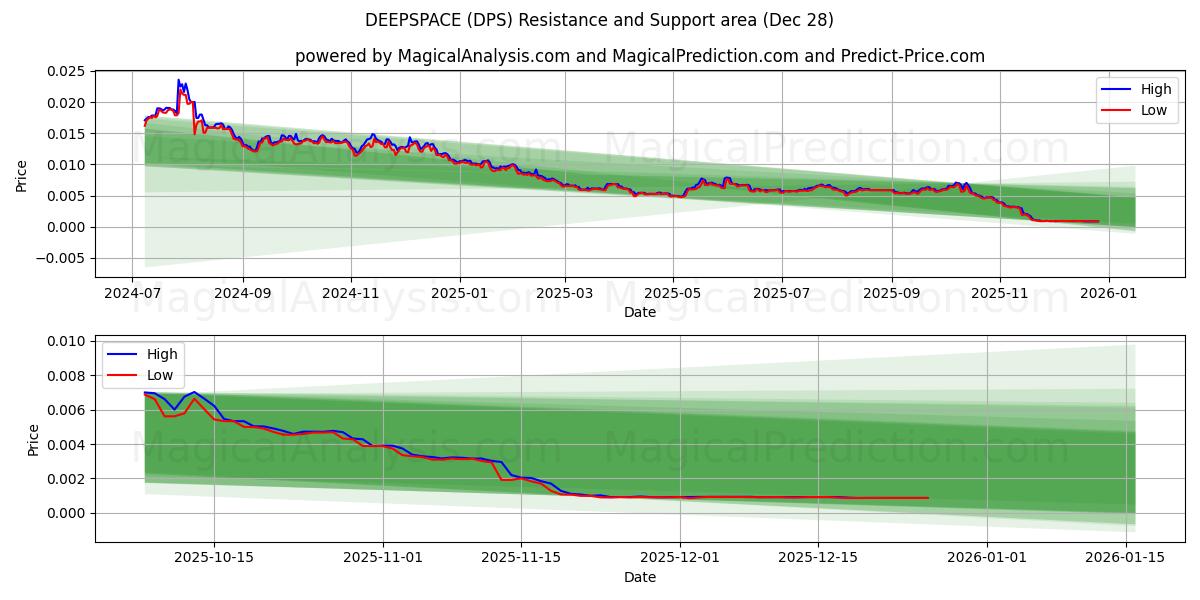Click the '2025-03' tick label
The width and height of the screenshot is (1200, 600).
[564, 294]
